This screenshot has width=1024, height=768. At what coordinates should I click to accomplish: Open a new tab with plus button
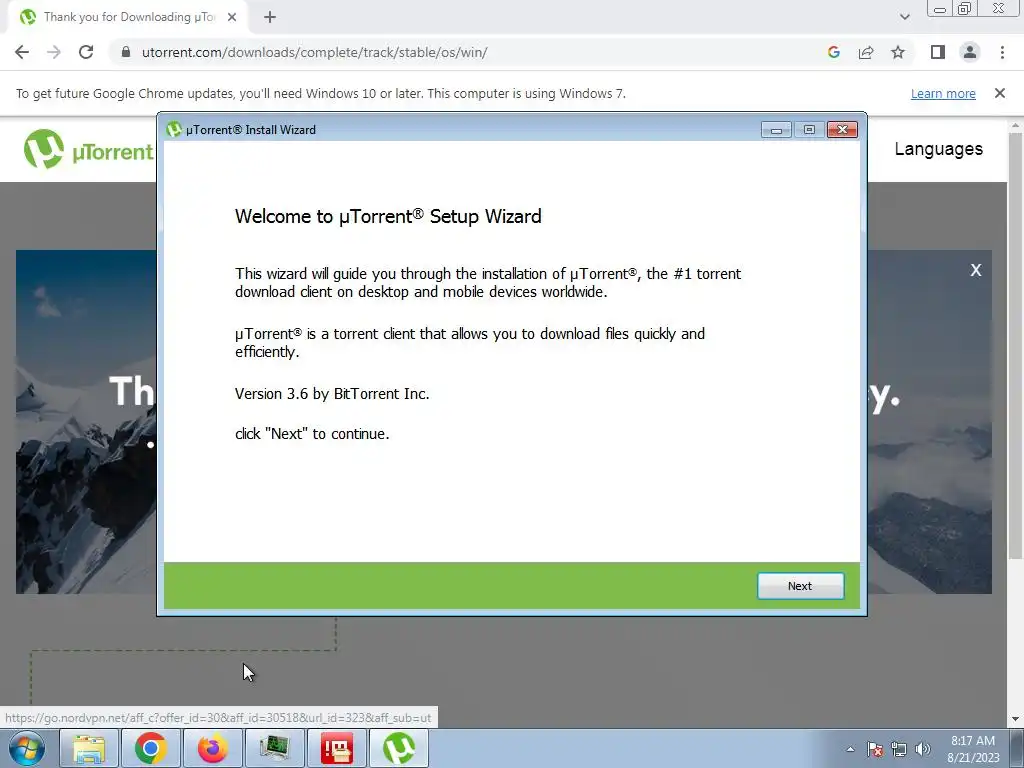(270, 17)
